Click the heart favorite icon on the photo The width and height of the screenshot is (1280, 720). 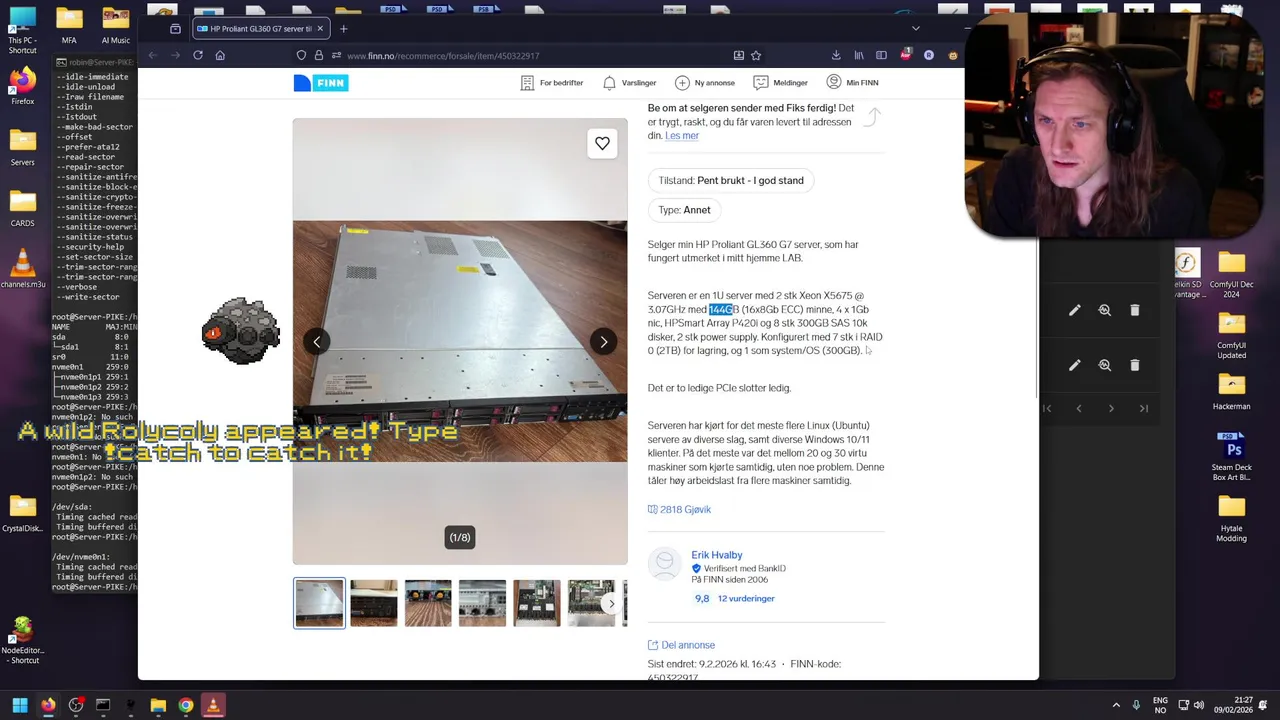click(x=602, y=144)
